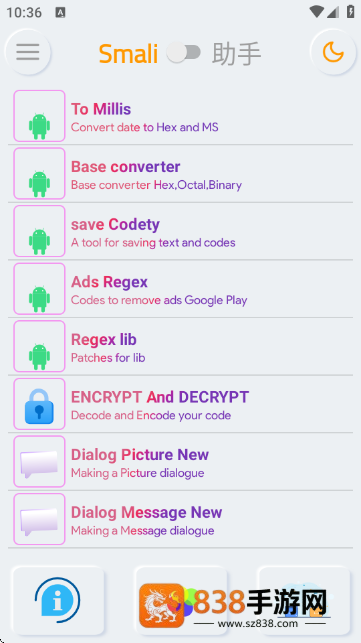
Task: Click Base converter Hex,Octal,Binary description
Action: pos(156,185)
